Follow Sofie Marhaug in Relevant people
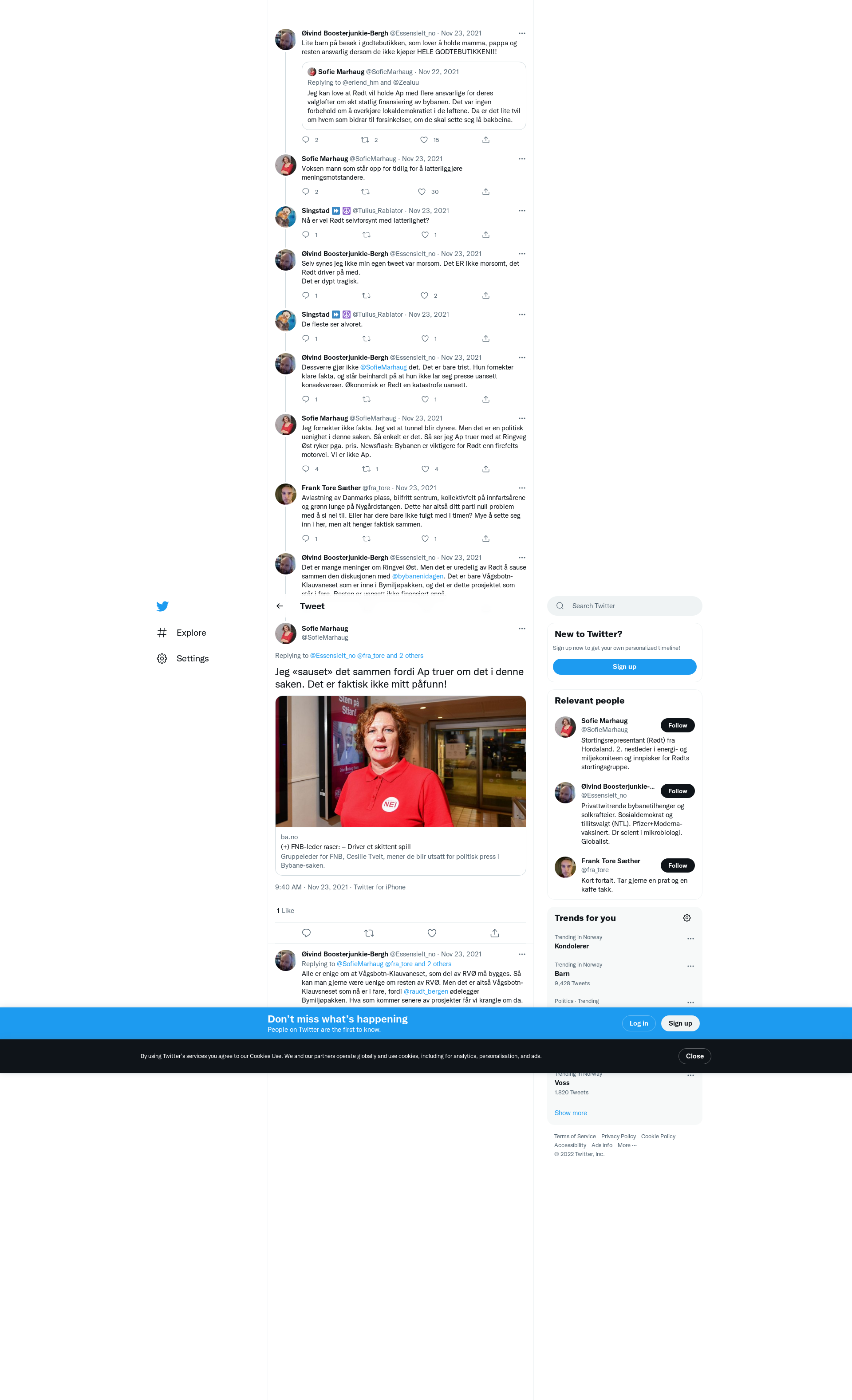Viewport: 852px width, 1400px height. tap(677, 725)
